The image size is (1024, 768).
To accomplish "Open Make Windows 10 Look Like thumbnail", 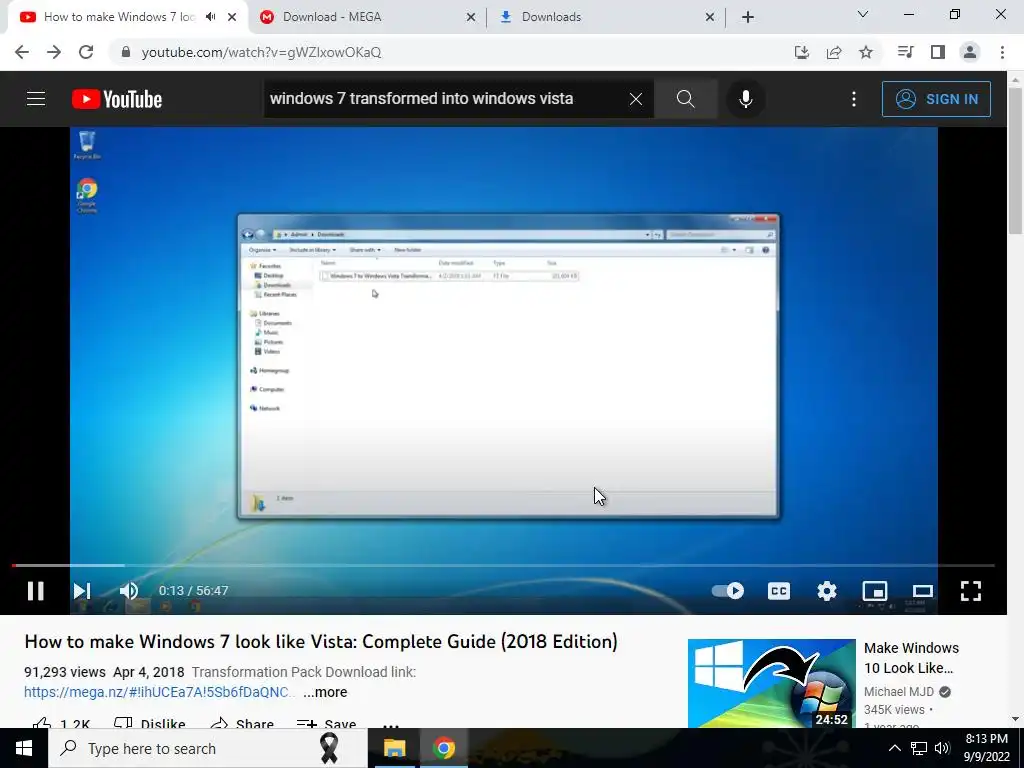I will 771,683.
